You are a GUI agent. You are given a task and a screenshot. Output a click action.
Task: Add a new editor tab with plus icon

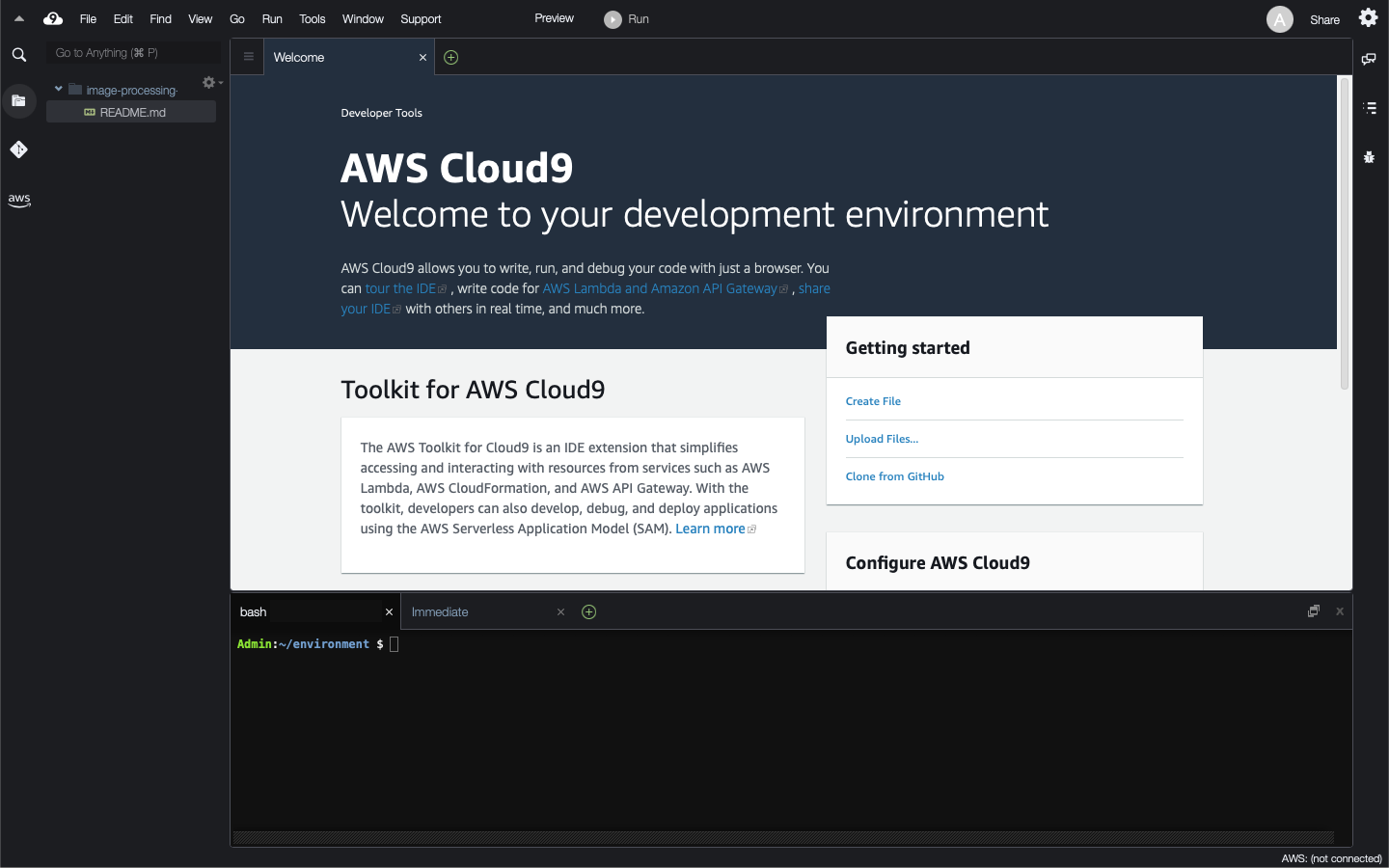450,58
